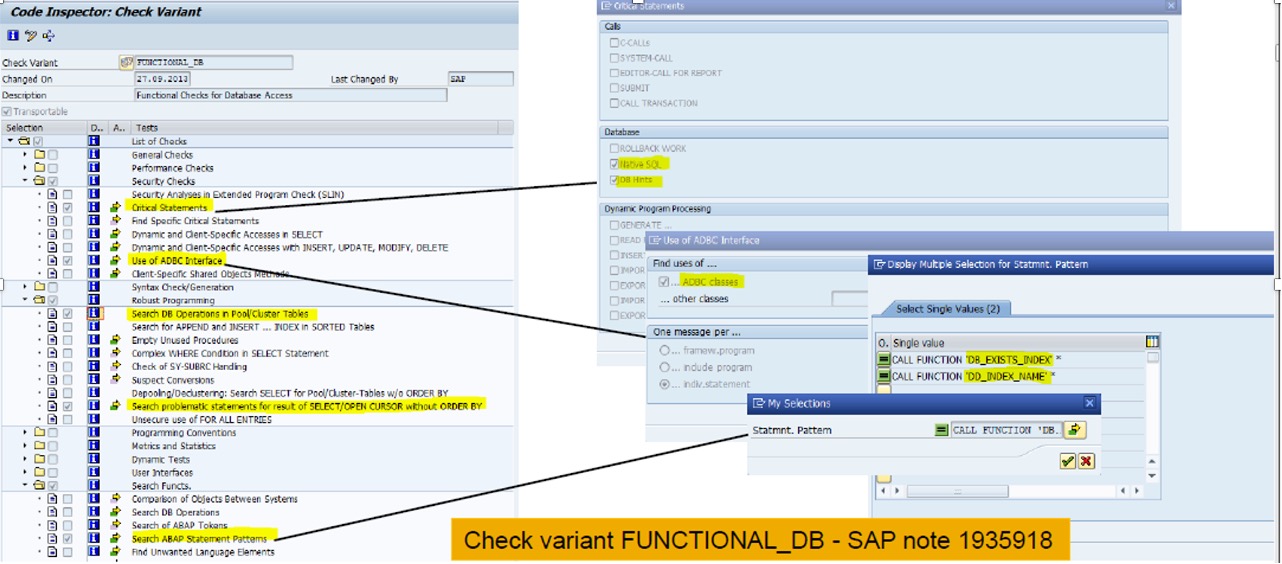Expand the General Checks folder
The width and height of the screenshot is (1282, 564).
pos(27,155)
